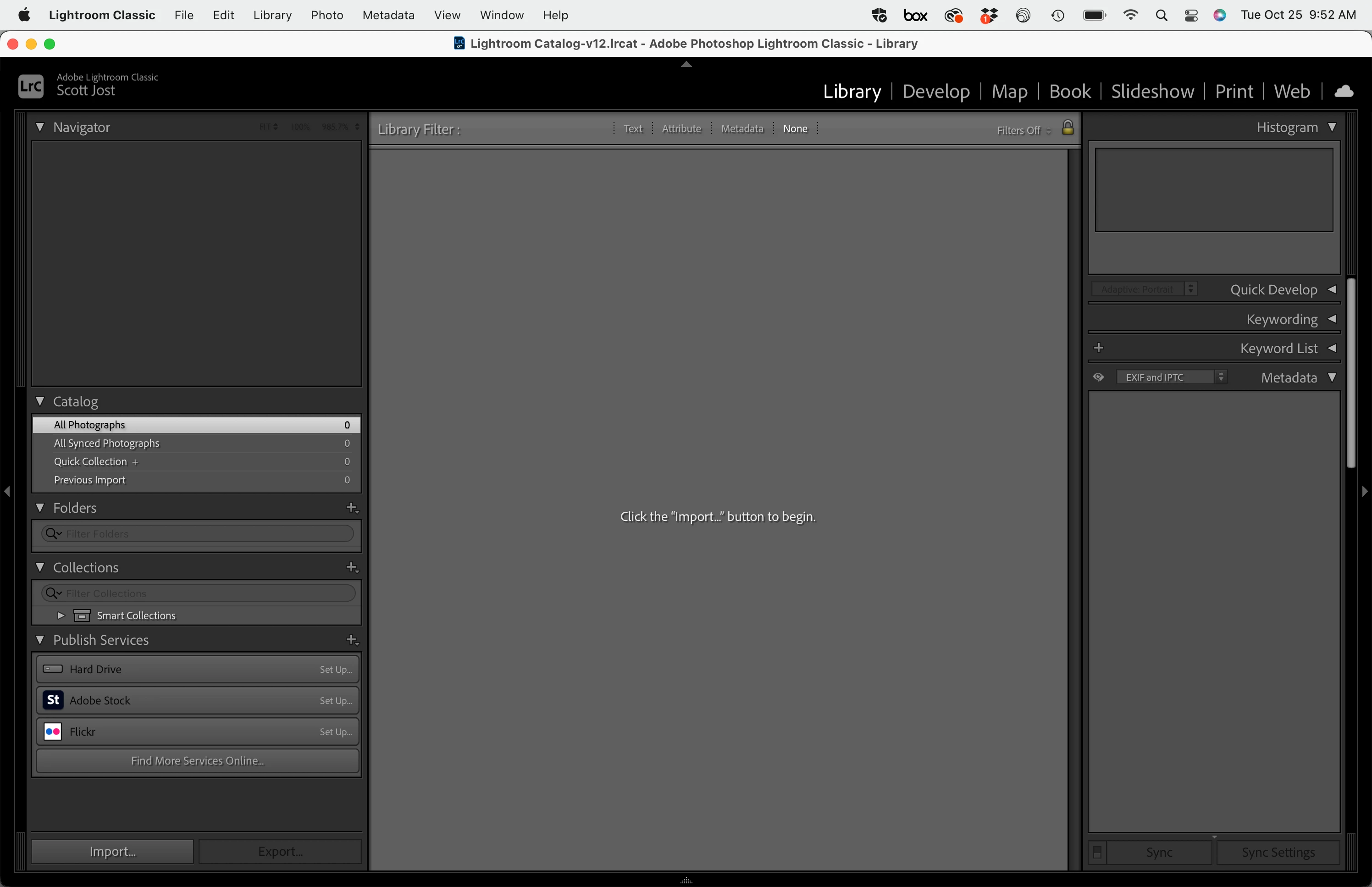Viewport: 1372px width, 887px height.
Task: Click the Import... button
Action: tap(112, 851)
